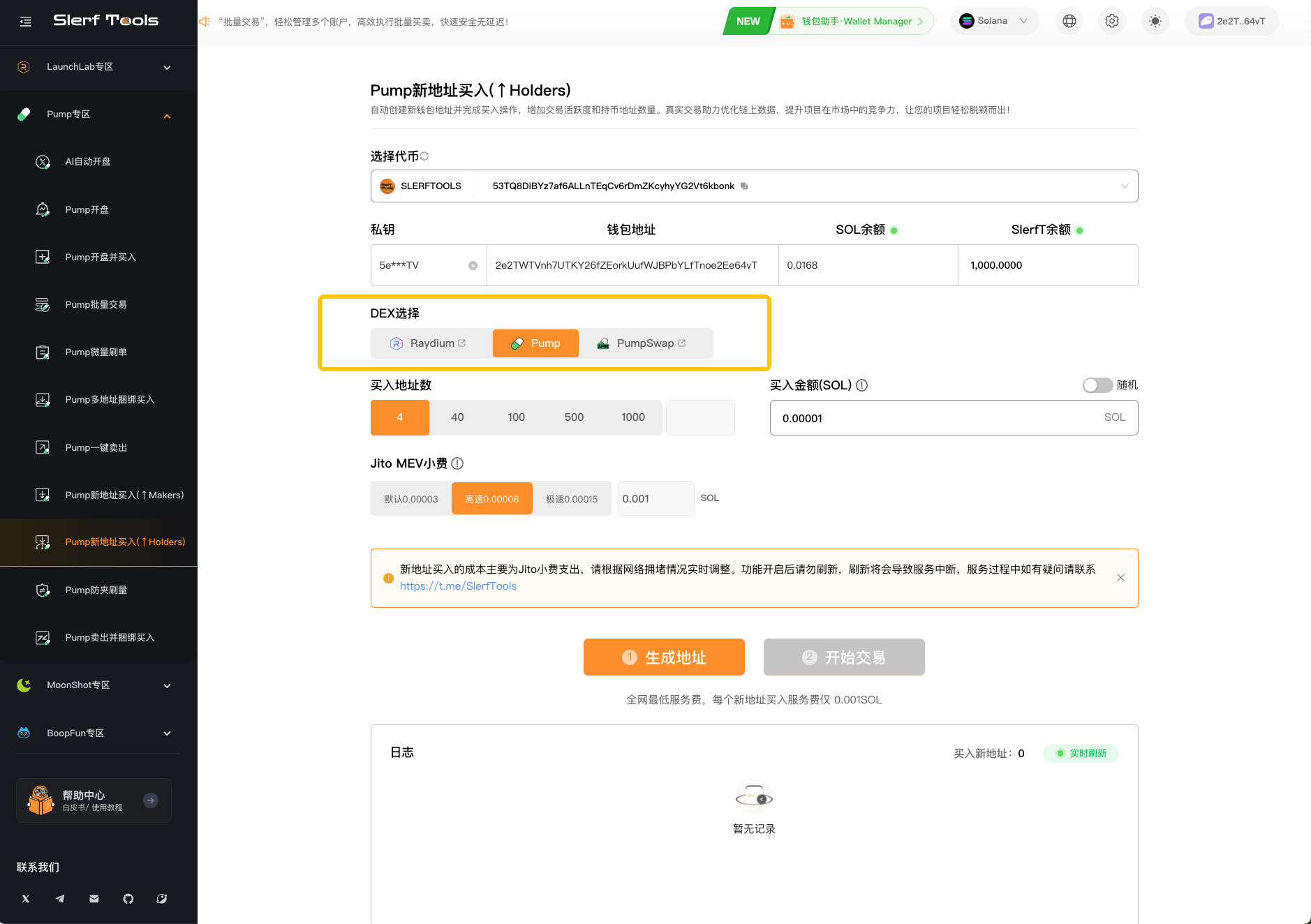Select 40 buy addresses

point(457,417)
